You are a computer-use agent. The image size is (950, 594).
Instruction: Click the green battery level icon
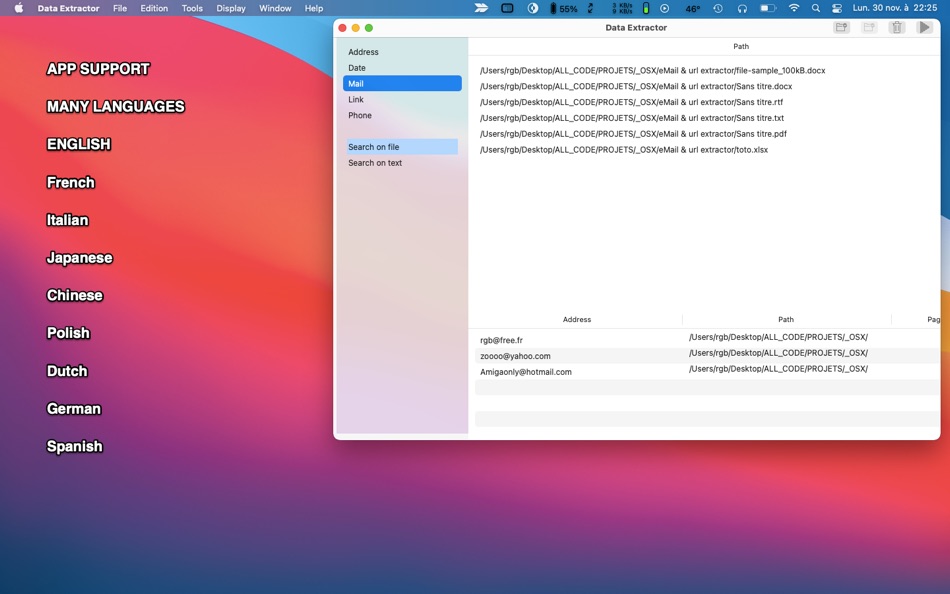coord(646,8)
